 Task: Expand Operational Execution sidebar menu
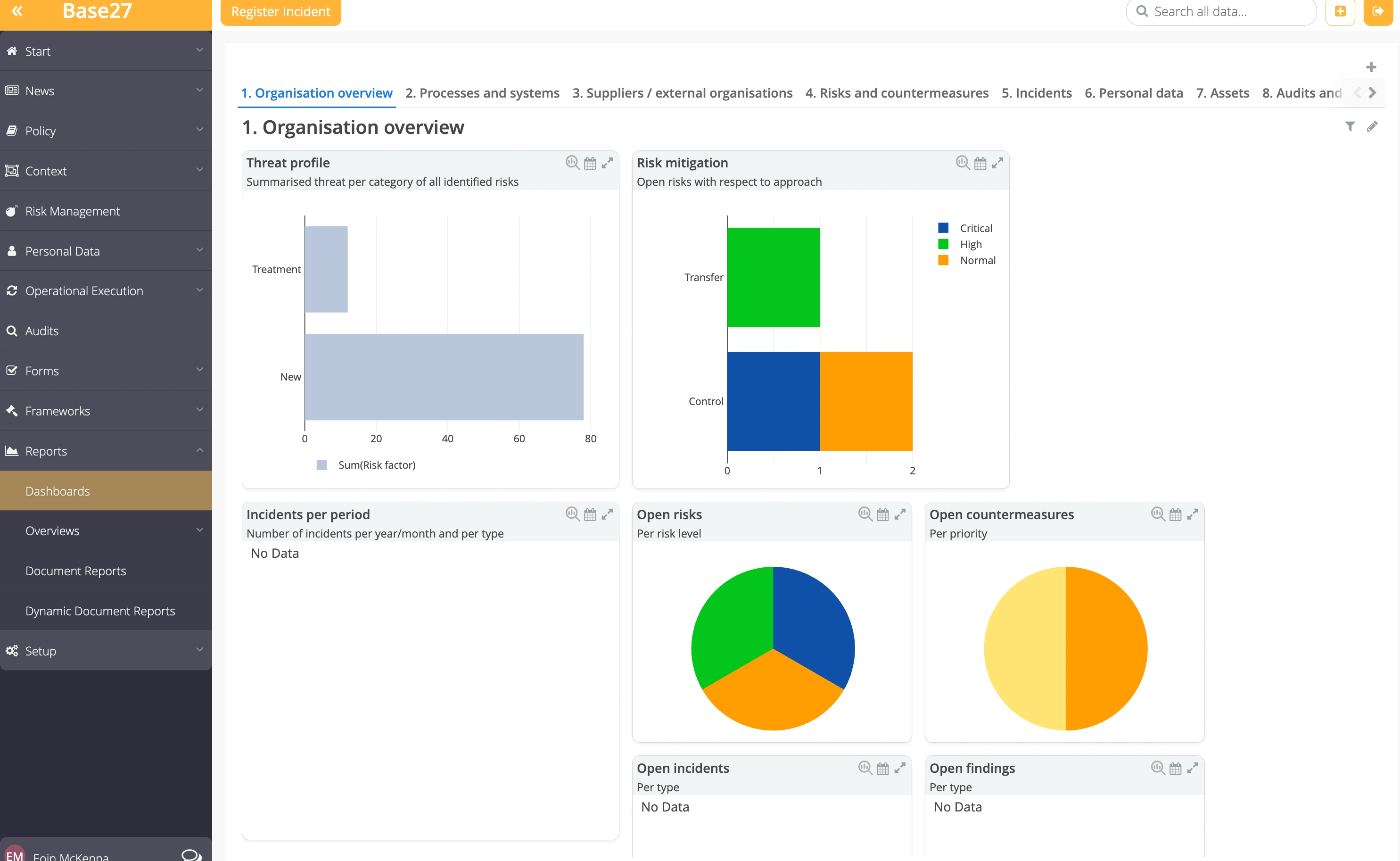[106, 291]
